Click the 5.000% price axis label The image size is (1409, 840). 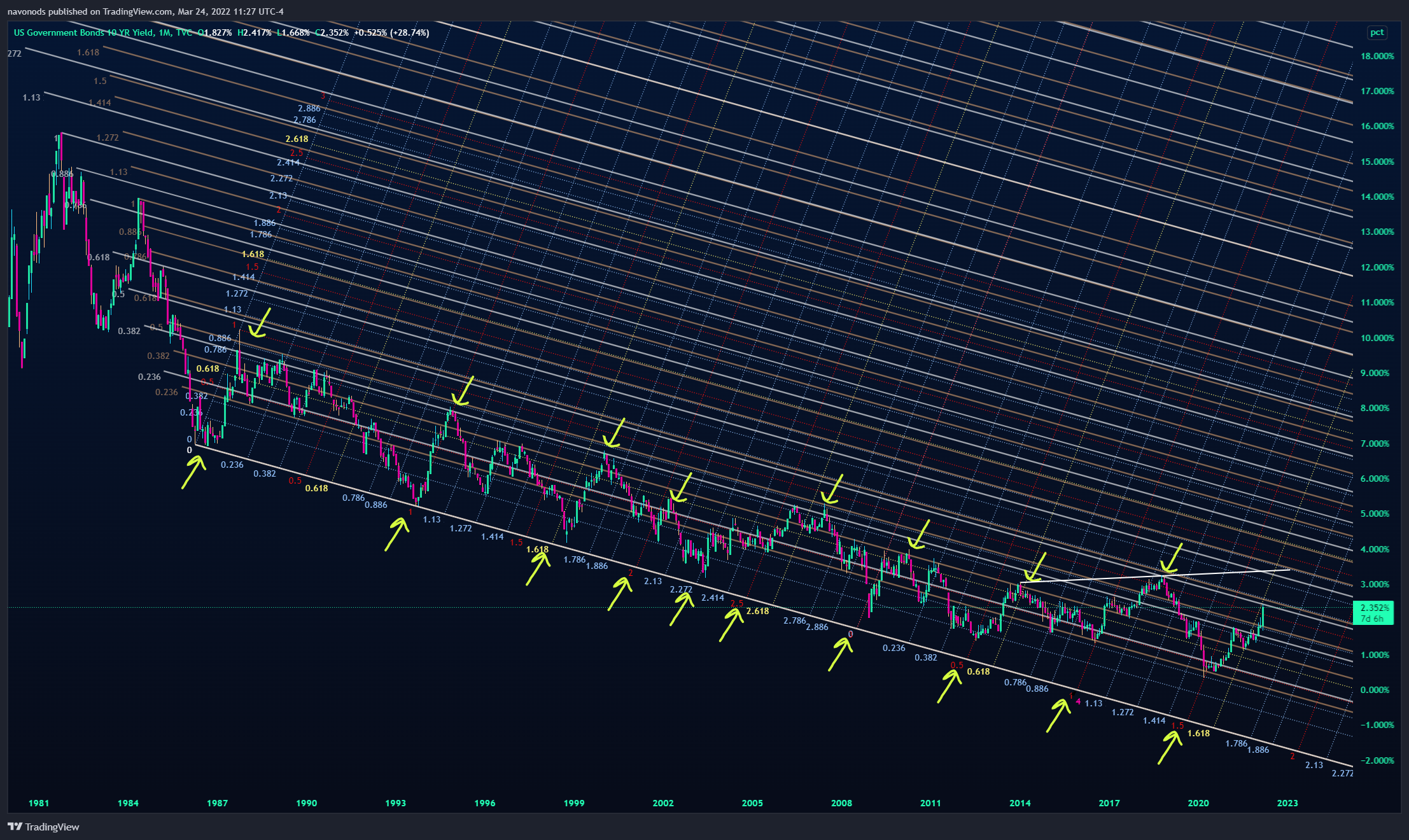[1377, 514]
